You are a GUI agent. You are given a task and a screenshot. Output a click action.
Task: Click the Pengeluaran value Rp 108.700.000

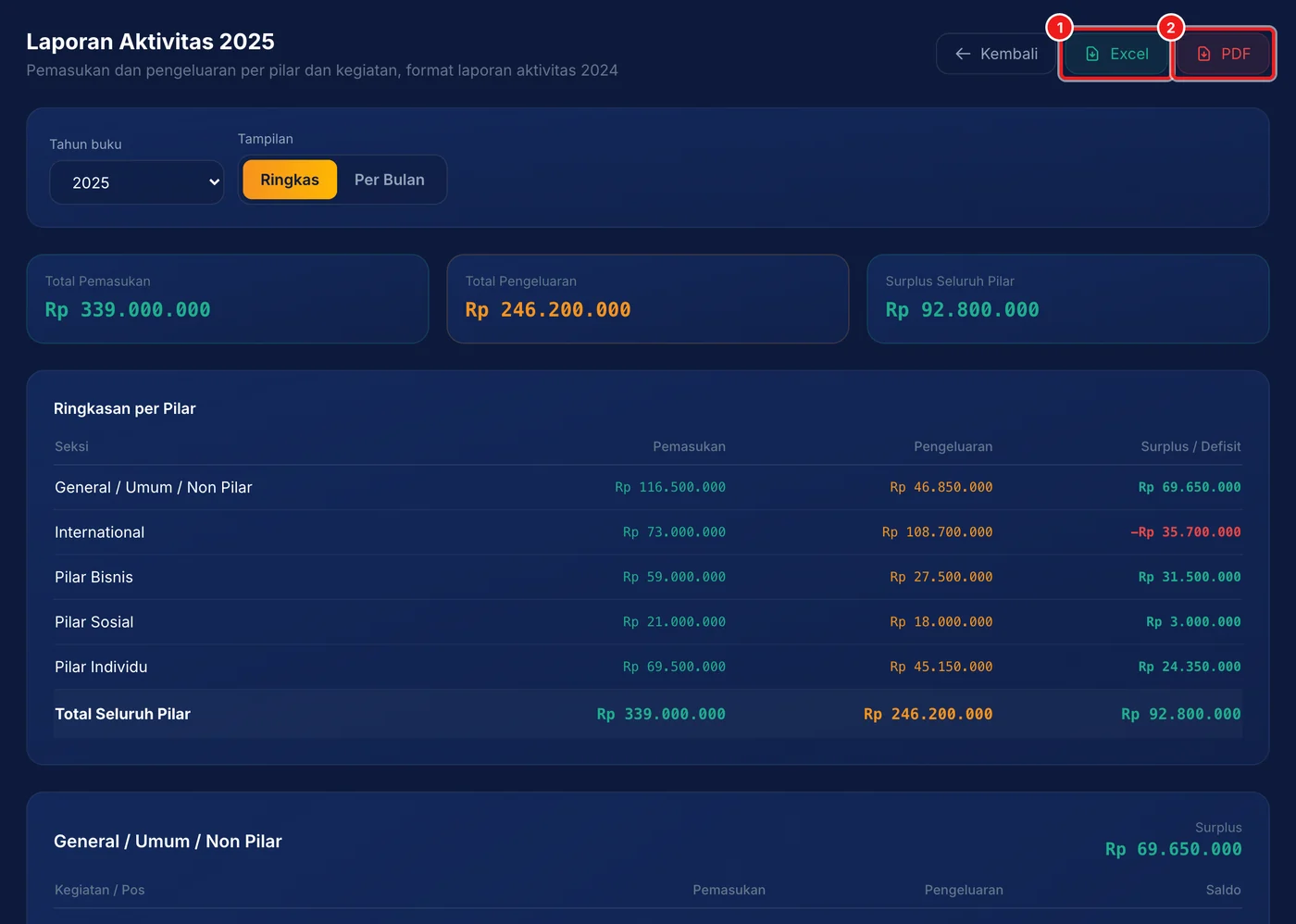(x=937, y=532)
